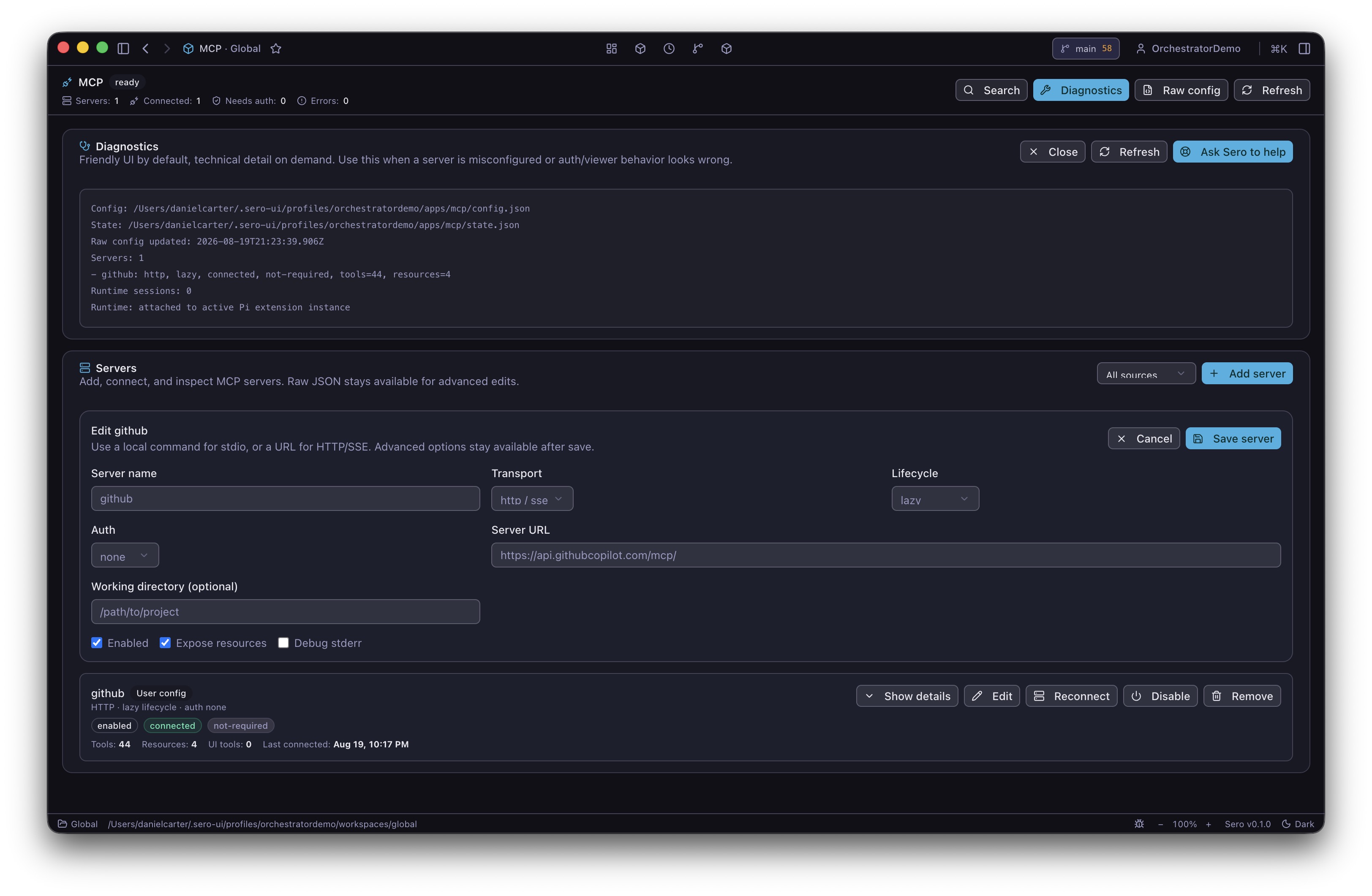The height and width of the screenshot is (896, 1372).
Task: Toggle the left sidebar panel icon
Action: pyautogui.click(x=123, y=49)
